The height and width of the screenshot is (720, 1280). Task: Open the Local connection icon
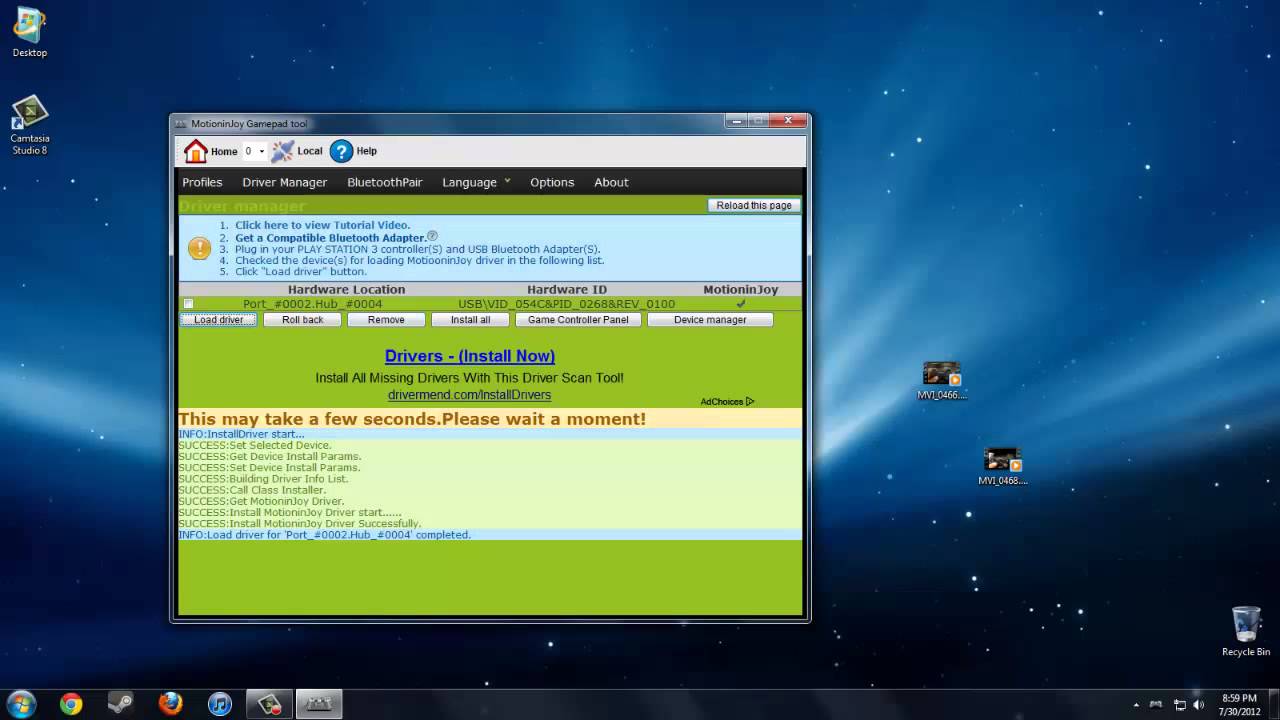(283, 151)
